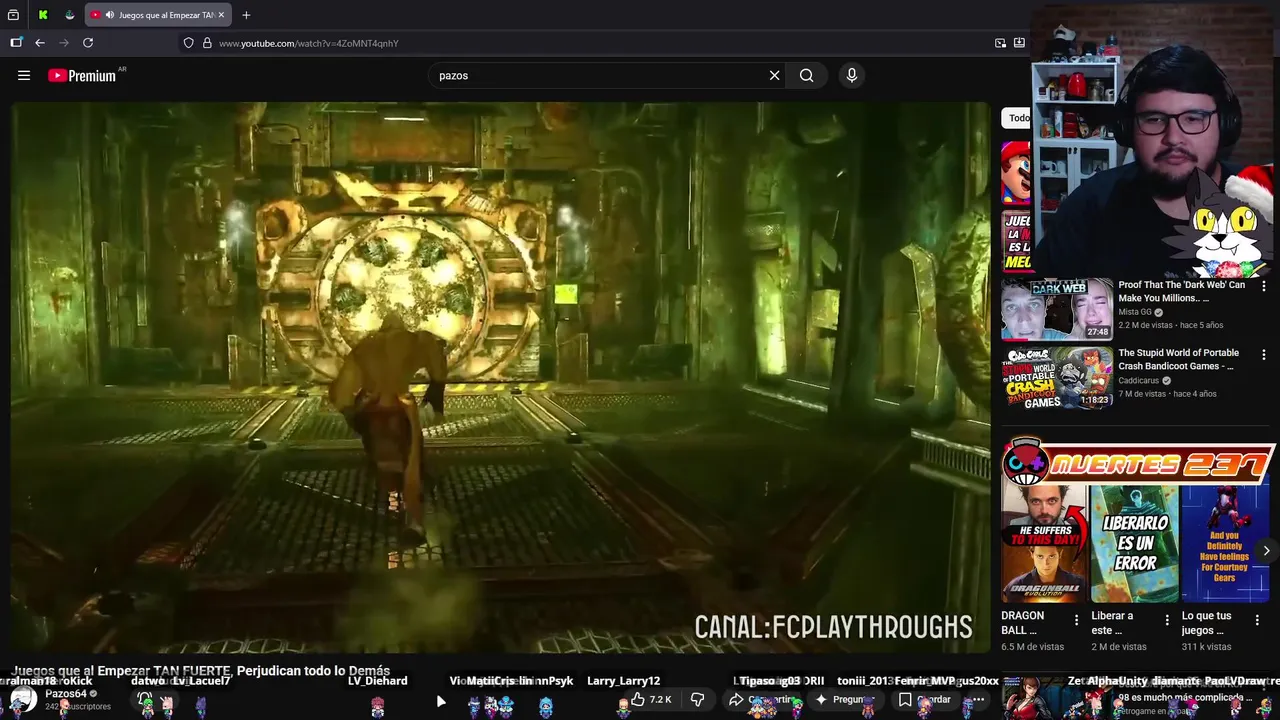View site security padlock info

(207, 43)
